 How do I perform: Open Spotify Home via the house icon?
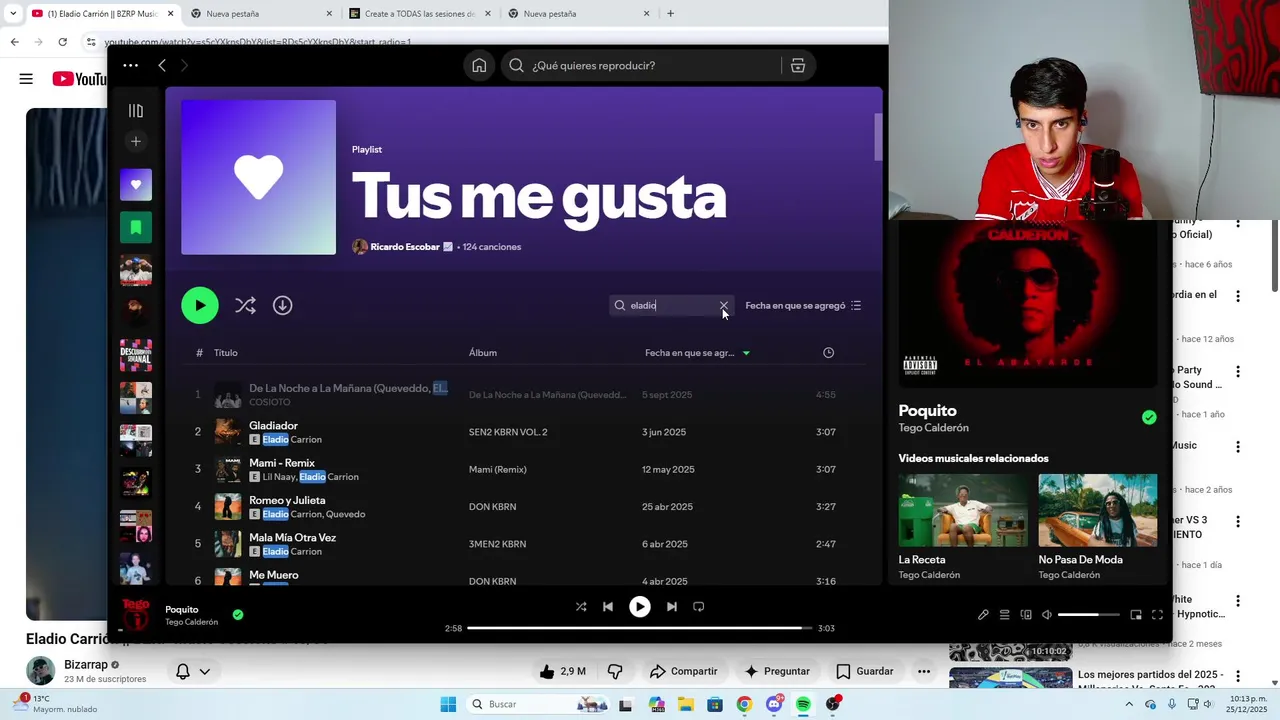pyautogui.click(x=479, y=65)
